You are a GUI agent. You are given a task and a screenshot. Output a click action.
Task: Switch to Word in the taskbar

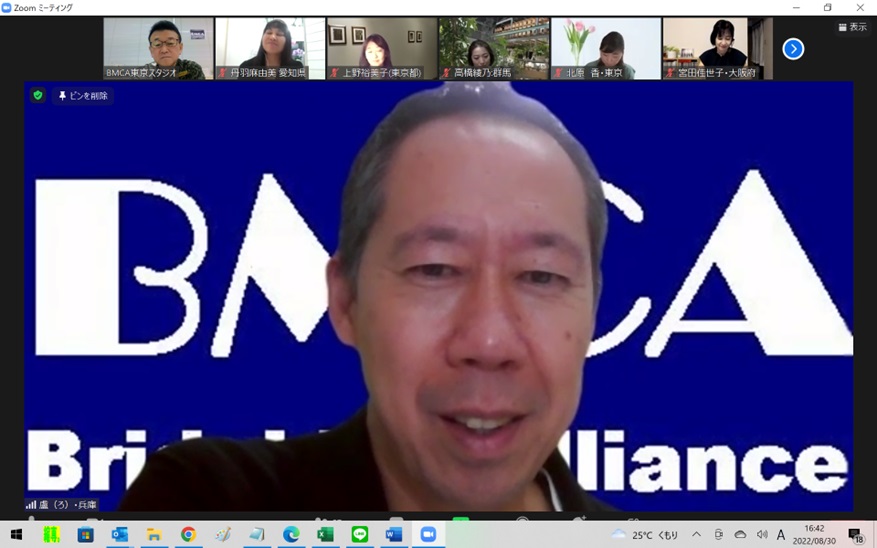394,535
